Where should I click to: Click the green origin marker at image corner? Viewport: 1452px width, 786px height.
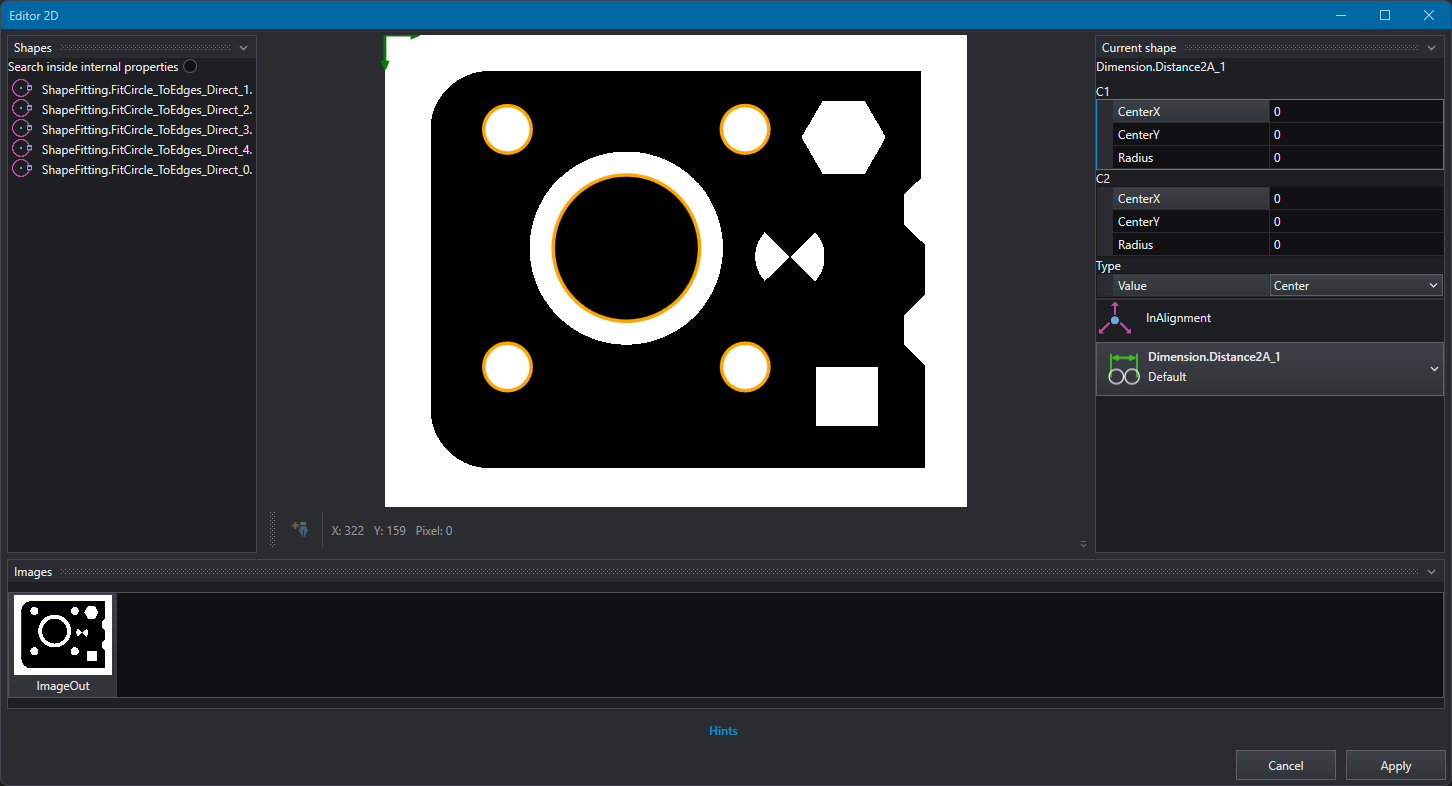point(399,50)
